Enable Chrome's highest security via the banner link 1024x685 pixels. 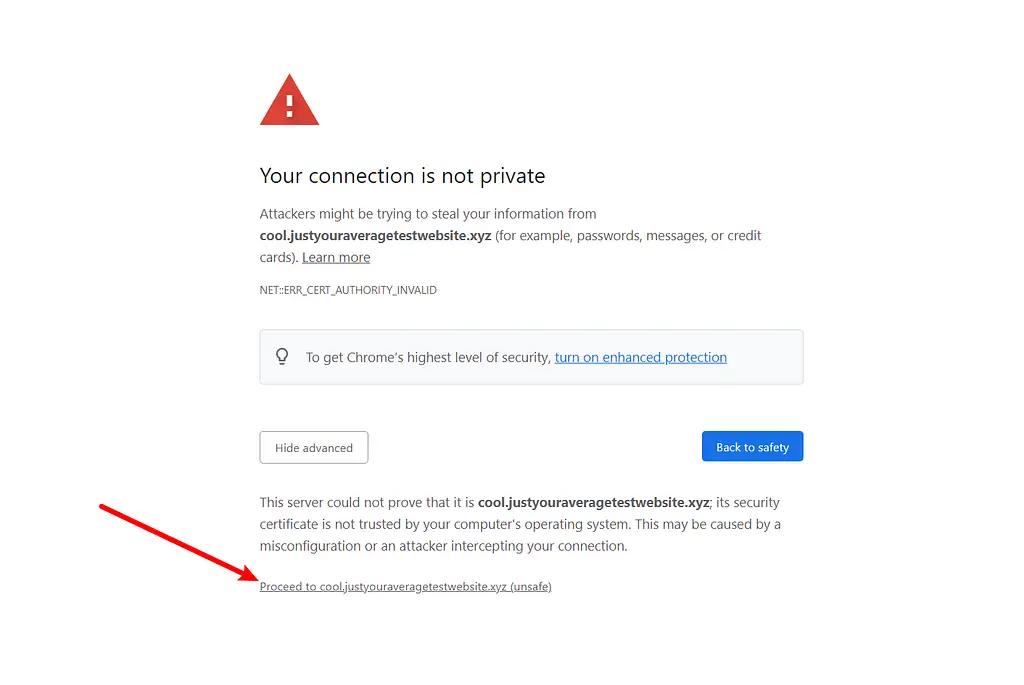pyautogui.click(x=640, y=357)
